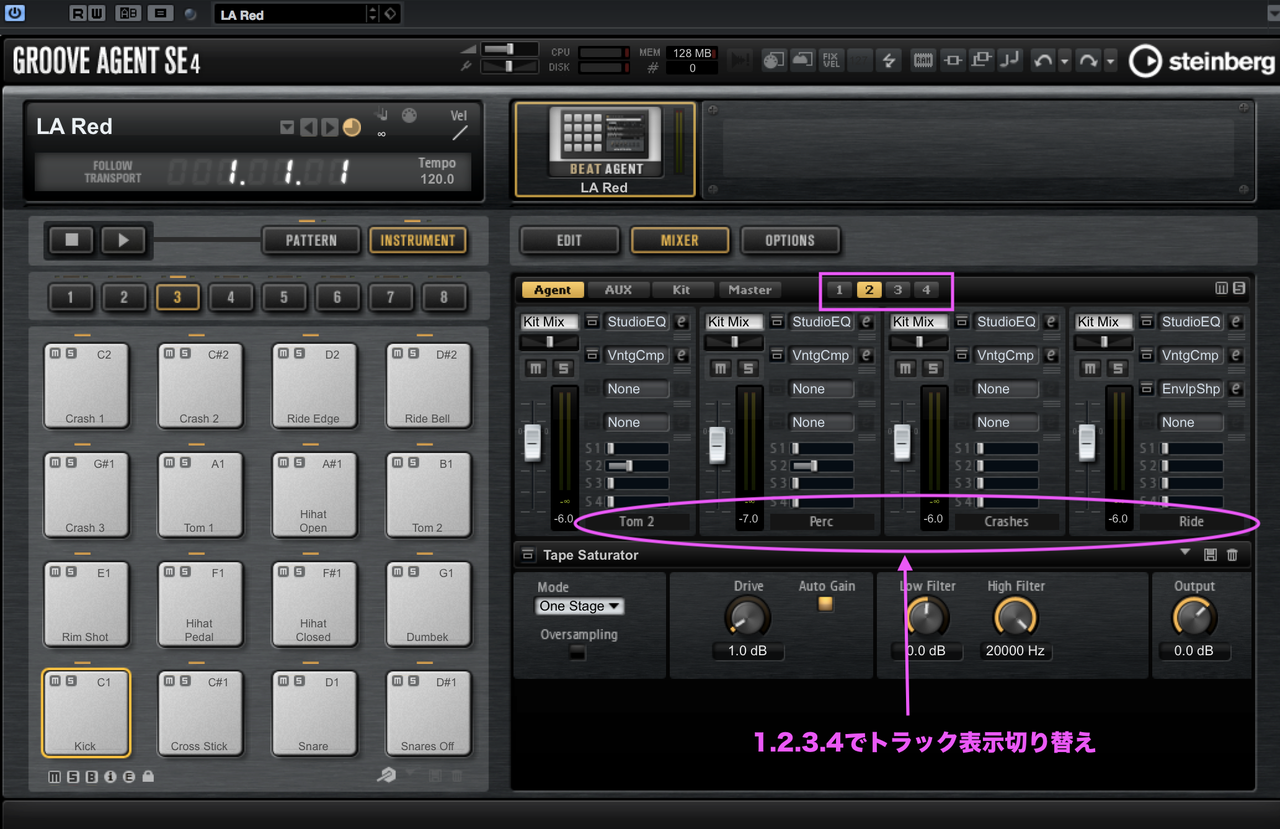Open the Mode dropdown showing One Stage

(x=580, y=606)
